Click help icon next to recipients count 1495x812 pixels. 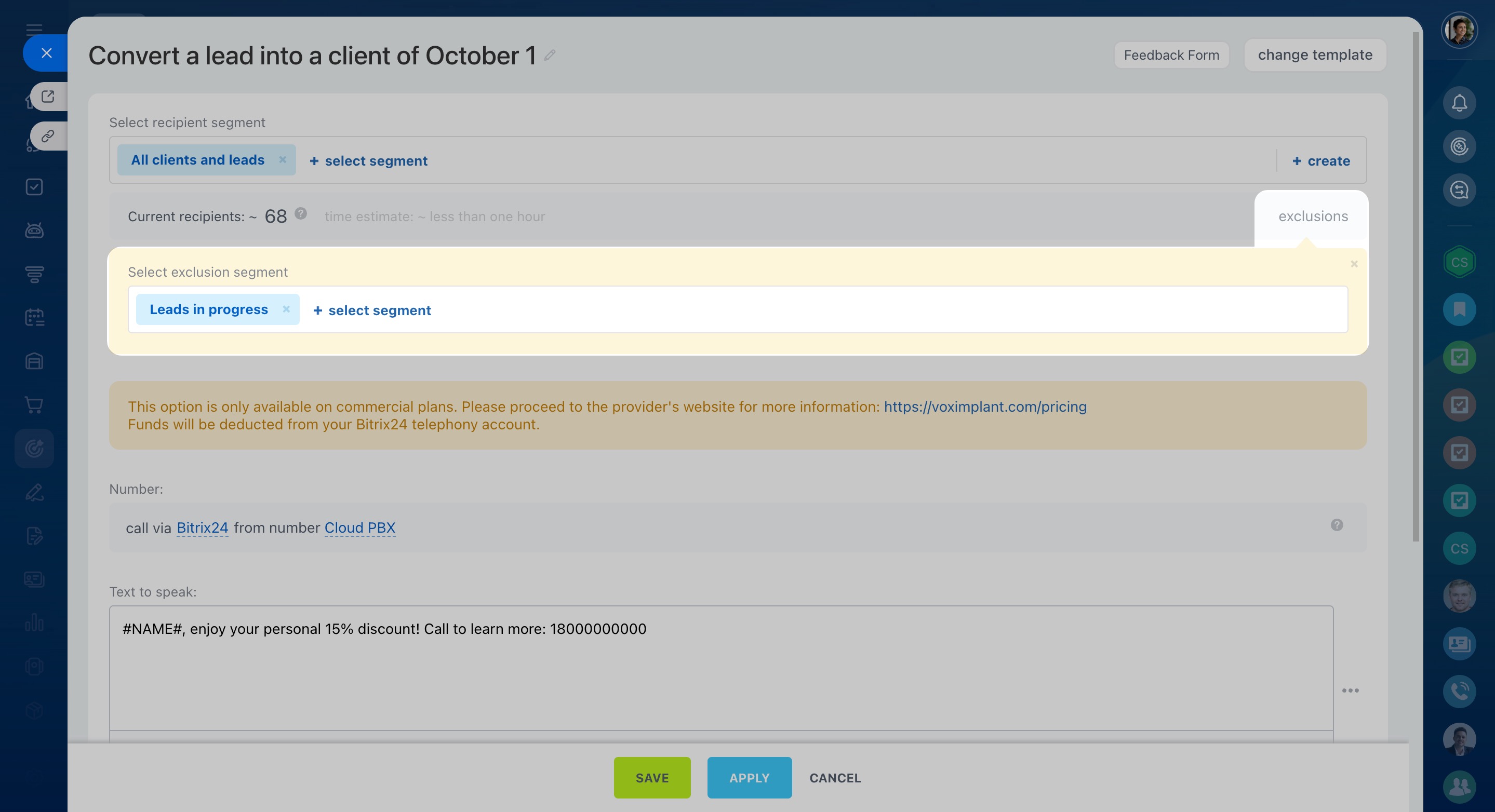[x=301, y=214]
